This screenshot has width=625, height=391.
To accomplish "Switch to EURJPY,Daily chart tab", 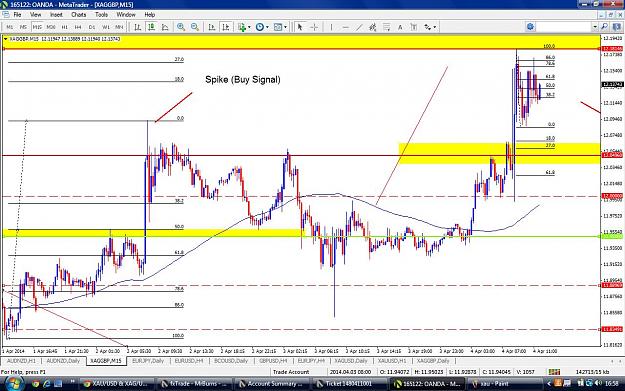I will 148,361.
